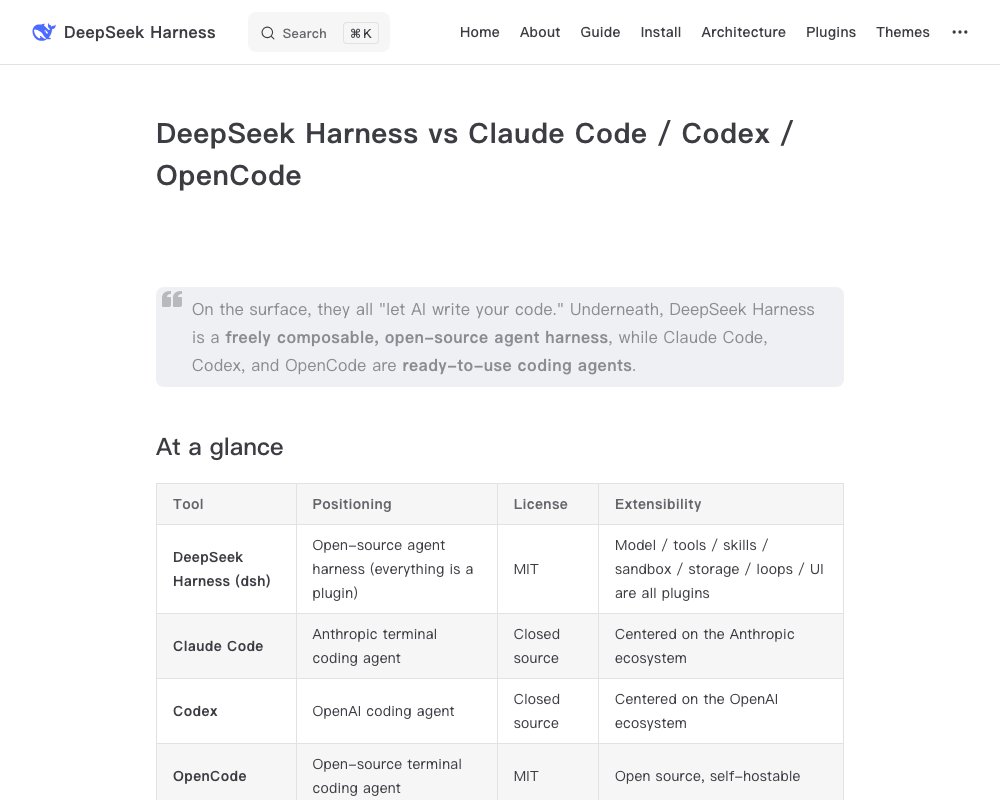Click the MIT license cell for DeepSeek Harness
The image size is (1000, 800).
(548, 569)
